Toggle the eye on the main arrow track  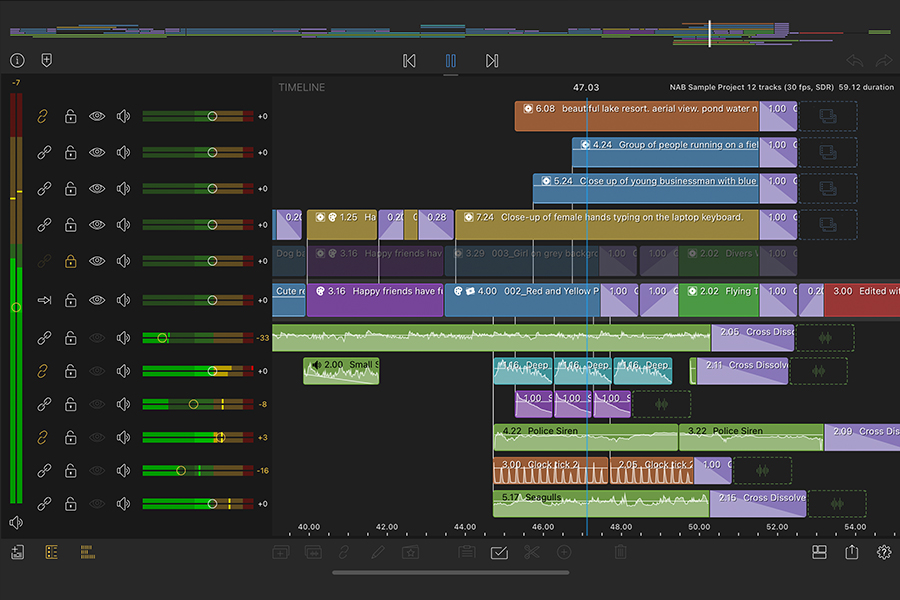(97, 300)
